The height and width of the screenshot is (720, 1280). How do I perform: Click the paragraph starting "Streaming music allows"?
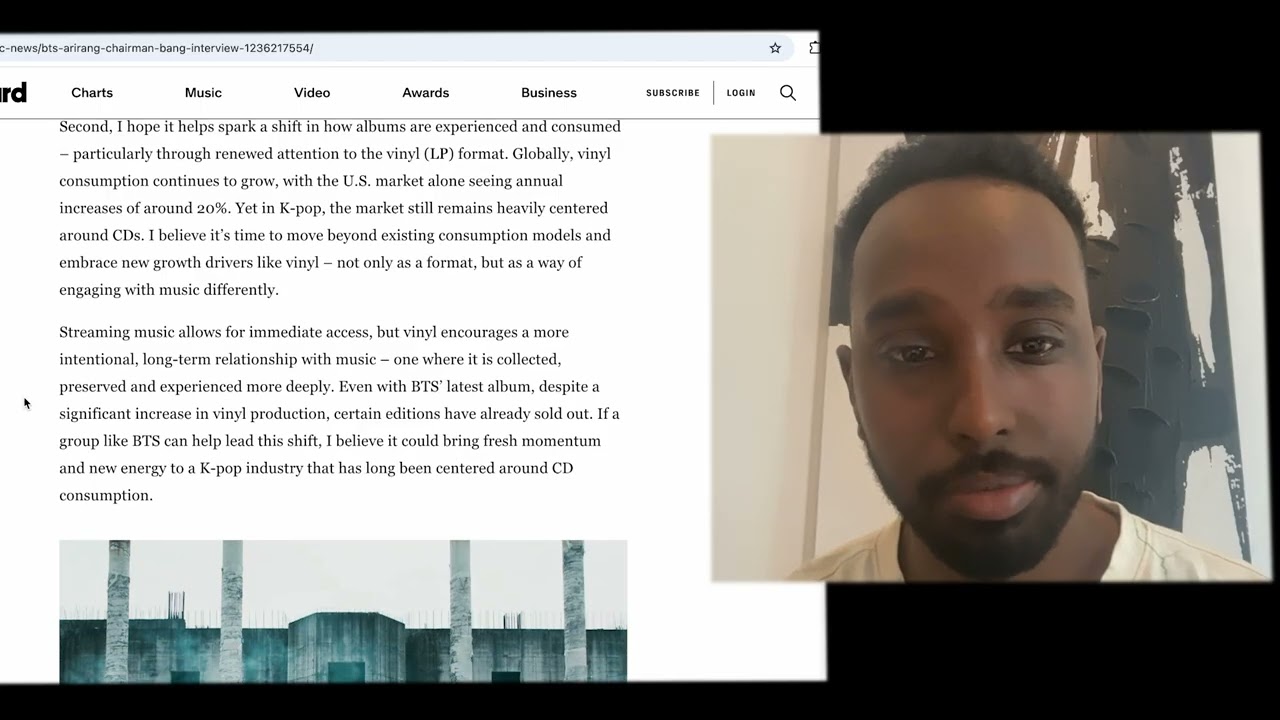coord(340,413)
